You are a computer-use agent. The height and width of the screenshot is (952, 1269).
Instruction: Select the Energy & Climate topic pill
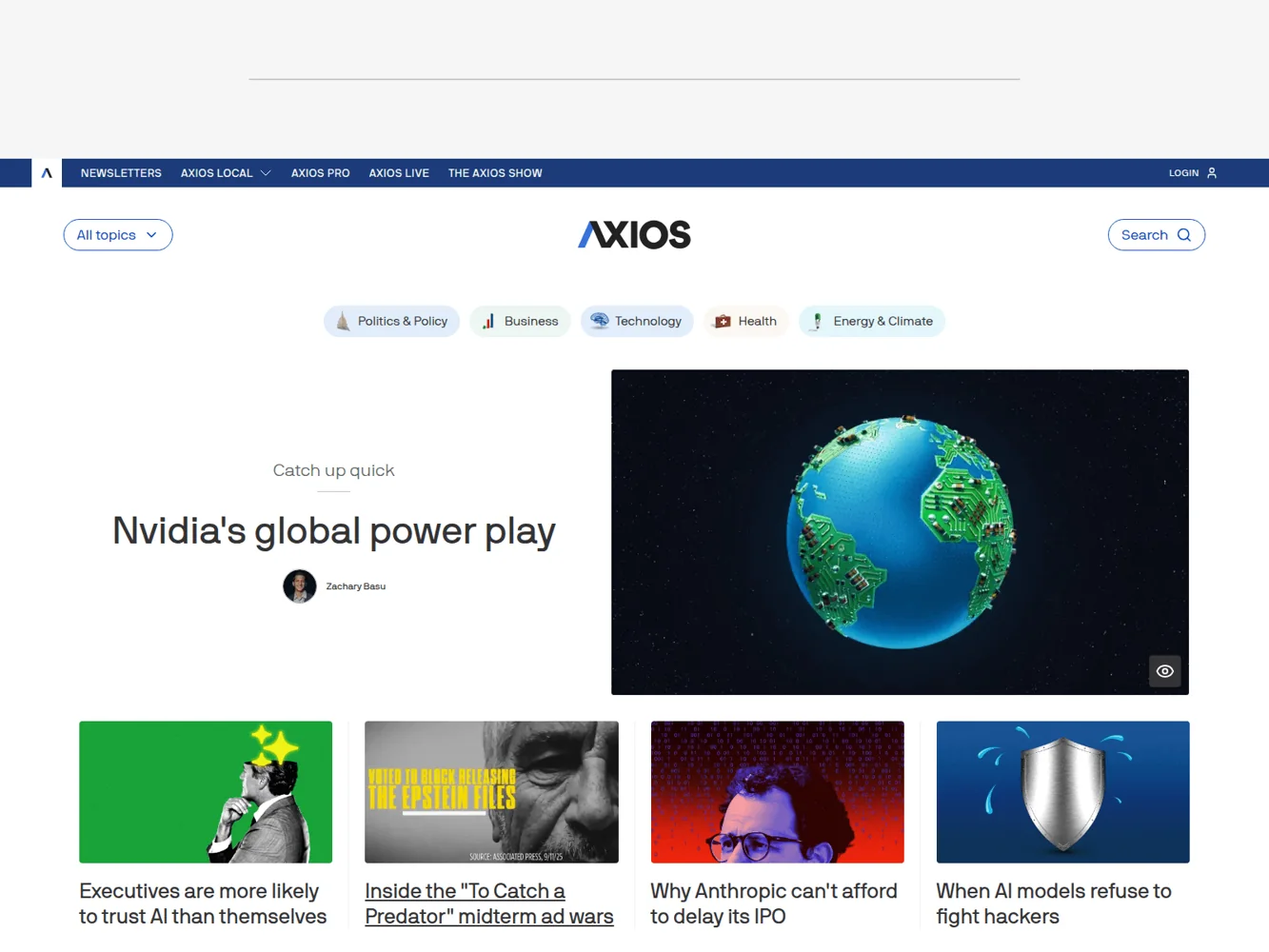tap(872, 322)
